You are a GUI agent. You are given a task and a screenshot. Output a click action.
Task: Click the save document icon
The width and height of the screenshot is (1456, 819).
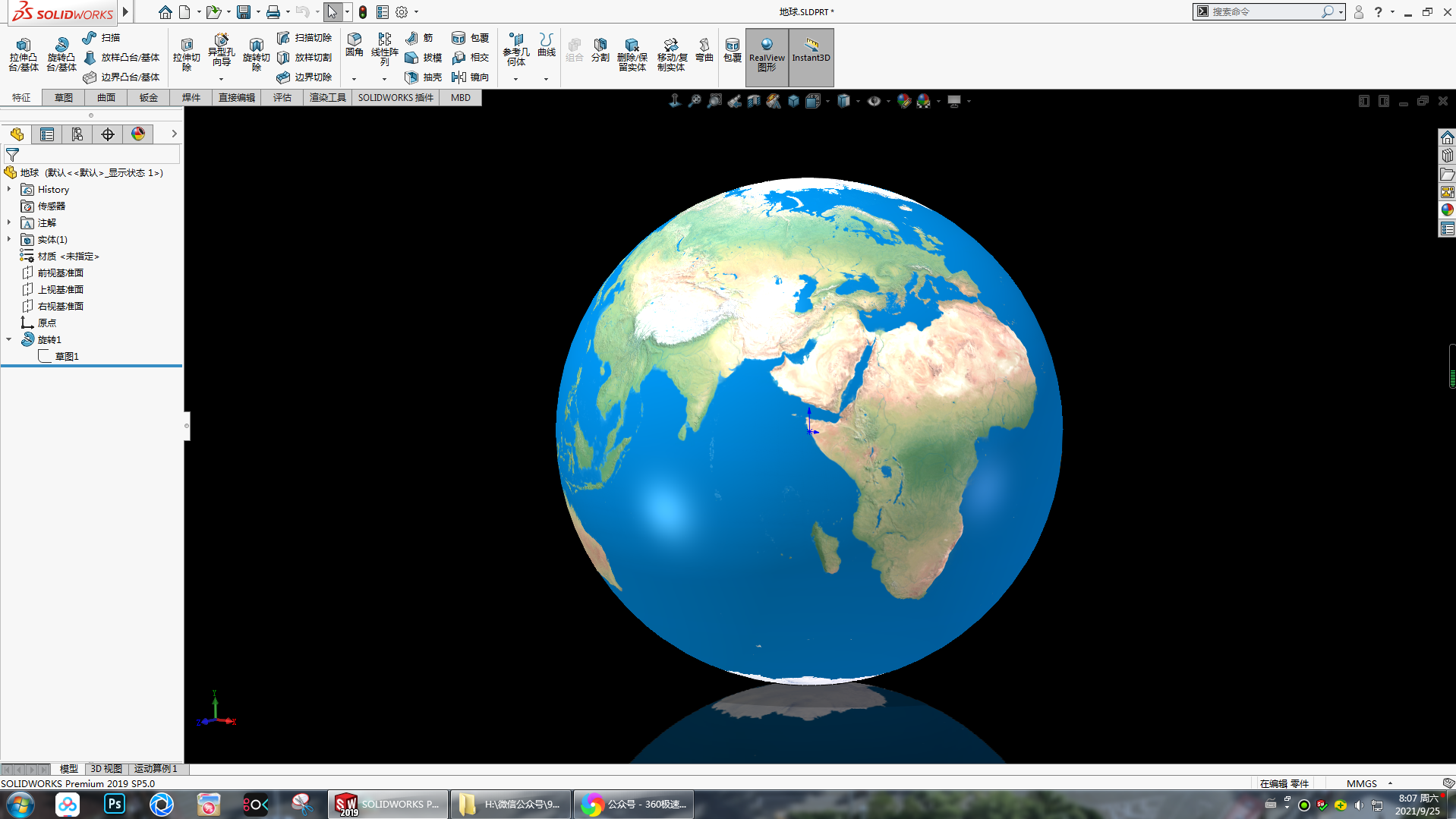point(244,12)
